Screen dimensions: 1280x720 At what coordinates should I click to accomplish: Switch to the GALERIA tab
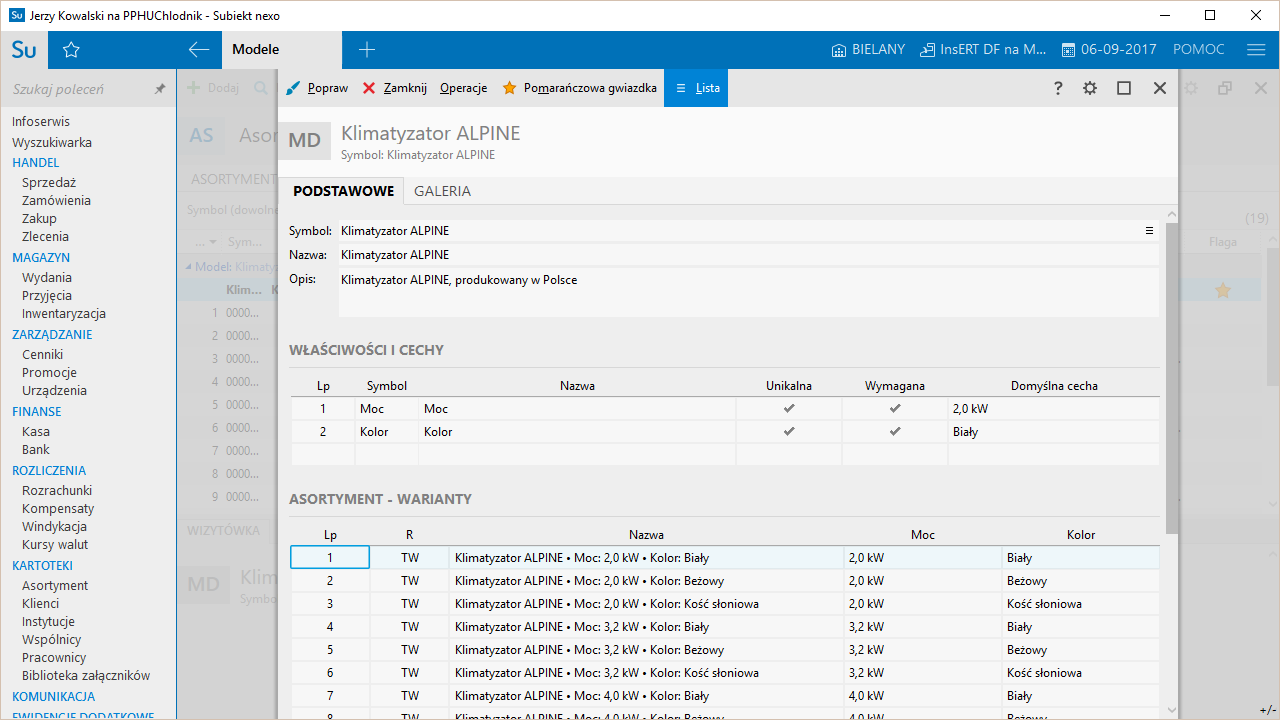pos(442,191)
